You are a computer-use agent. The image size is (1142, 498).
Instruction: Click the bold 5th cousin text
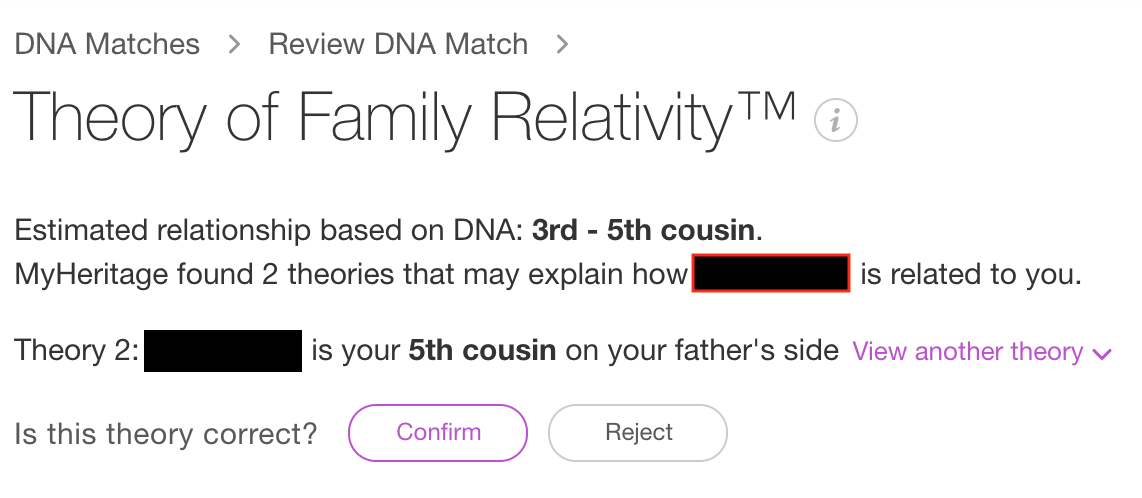pos(482,351)
